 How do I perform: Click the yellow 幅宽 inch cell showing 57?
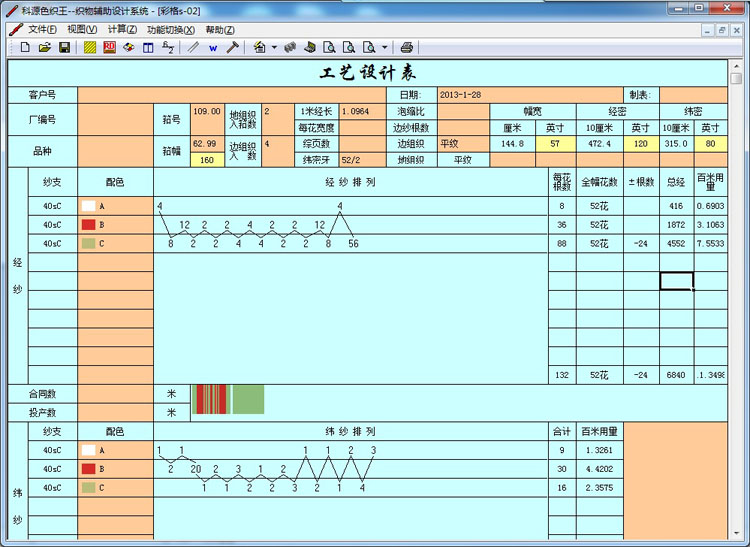555,143
